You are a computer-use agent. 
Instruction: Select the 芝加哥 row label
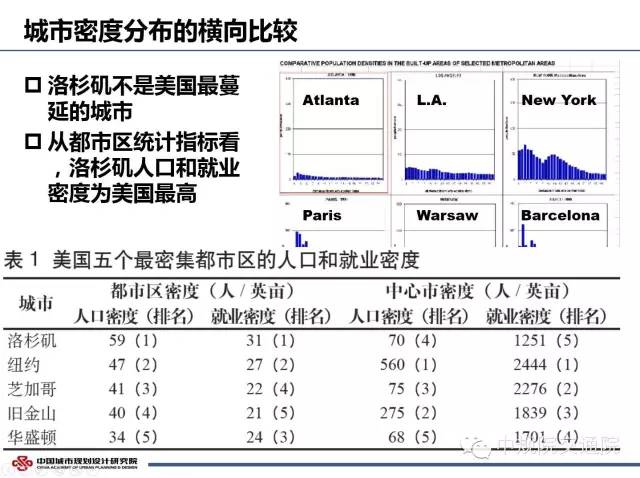[32, 389]
